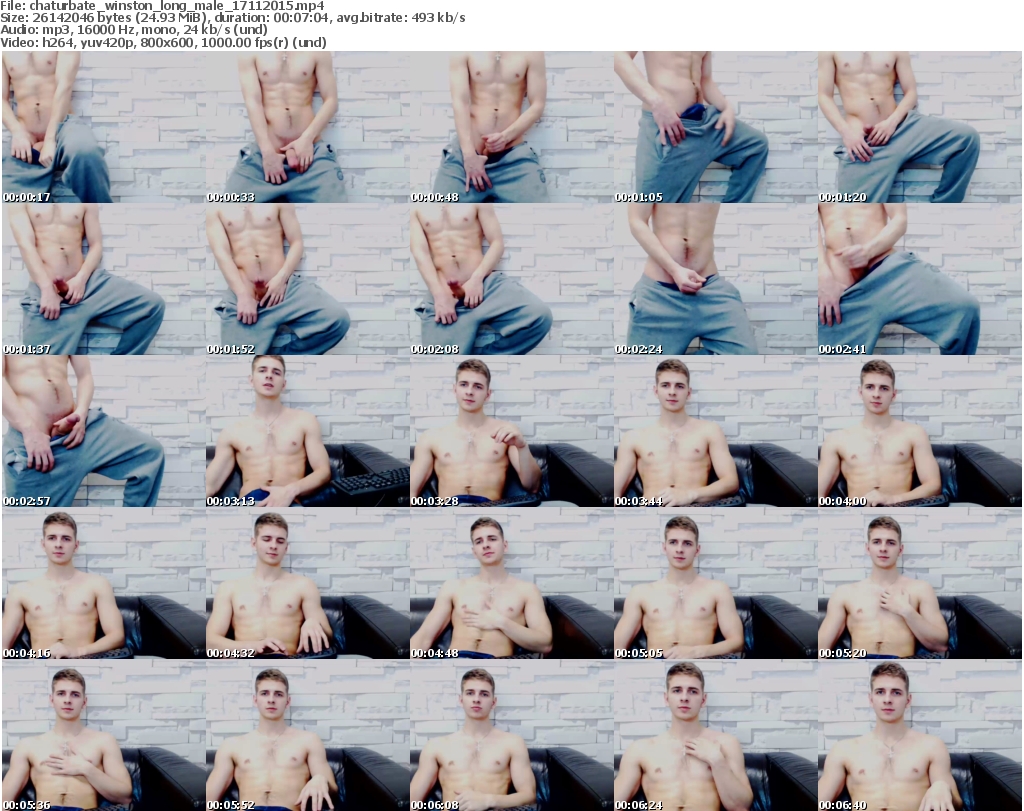
Task: Choose the frame thumbnail stamped 00:01:37
Action: pos(103,279)
